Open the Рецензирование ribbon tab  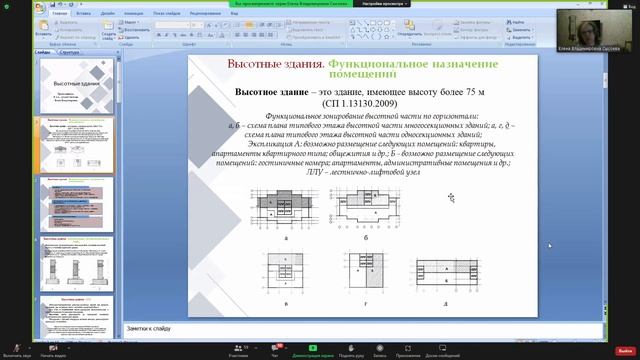205,13
